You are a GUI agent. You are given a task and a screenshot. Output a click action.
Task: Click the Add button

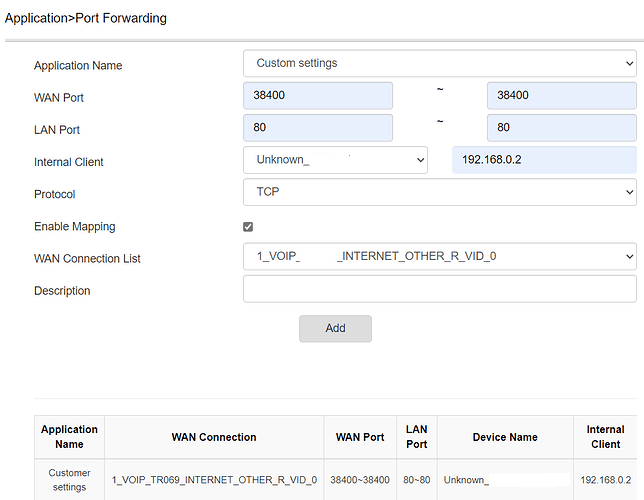[x=335, y=328]
